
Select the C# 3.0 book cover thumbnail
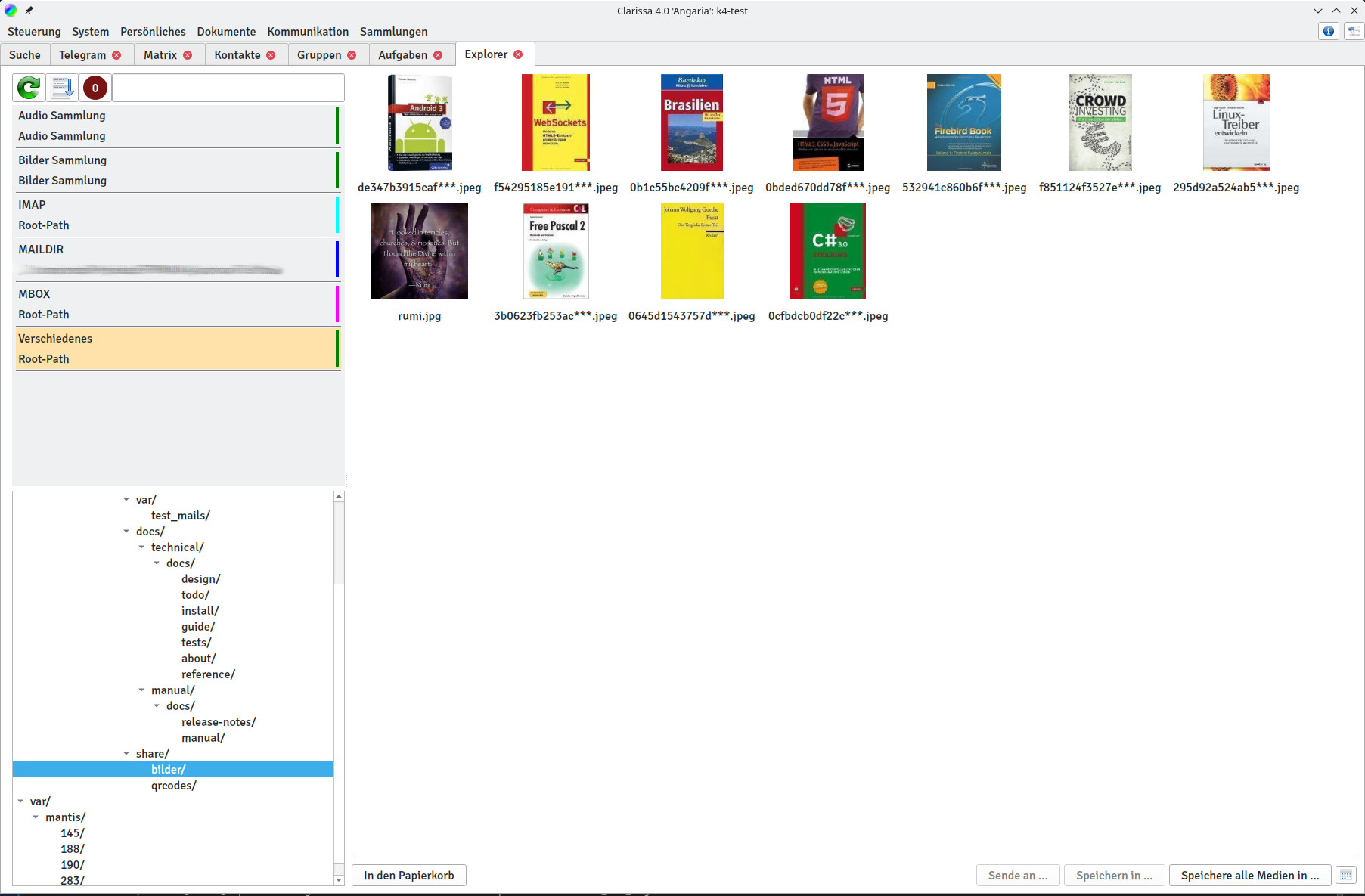[x=828, y=251]
